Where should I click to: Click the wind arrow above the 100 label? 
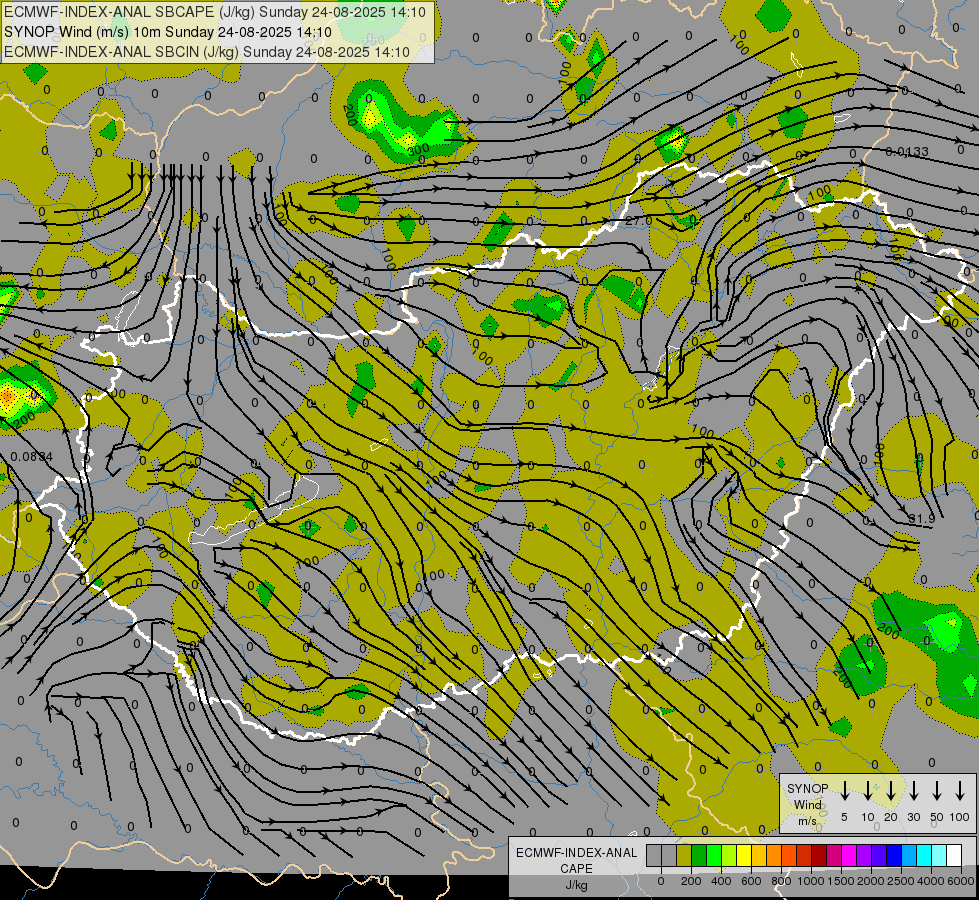coord(960,791)
